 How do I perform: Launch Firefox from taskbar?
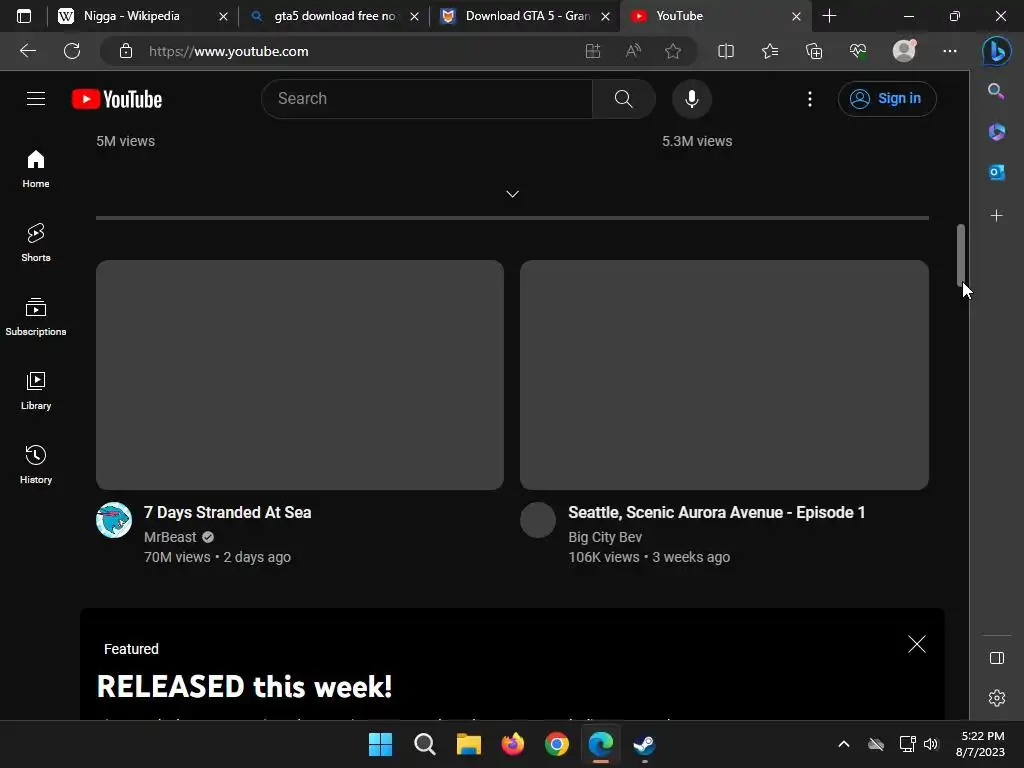tap(513, 744)
